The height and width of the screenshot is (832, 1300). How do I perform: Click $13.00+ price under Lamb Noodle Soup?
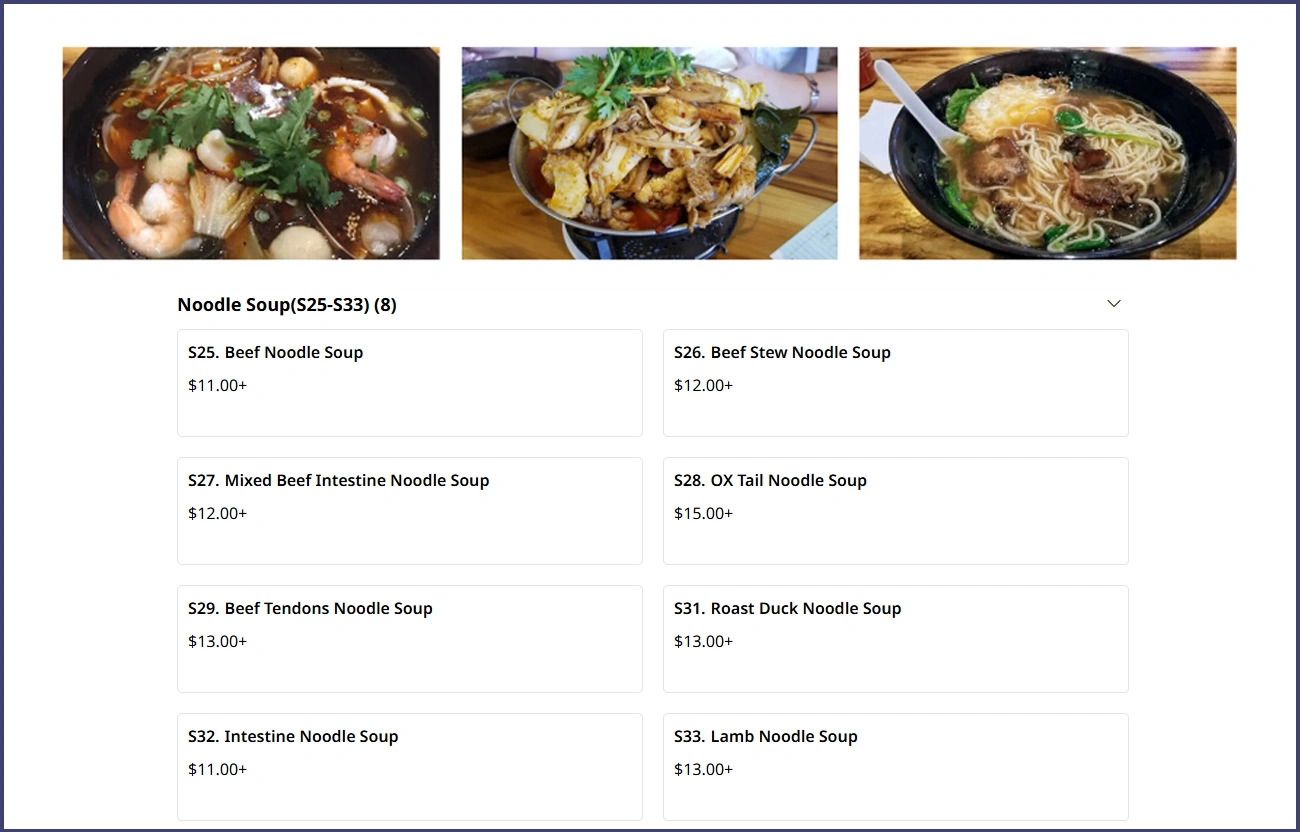pos(703,769)
